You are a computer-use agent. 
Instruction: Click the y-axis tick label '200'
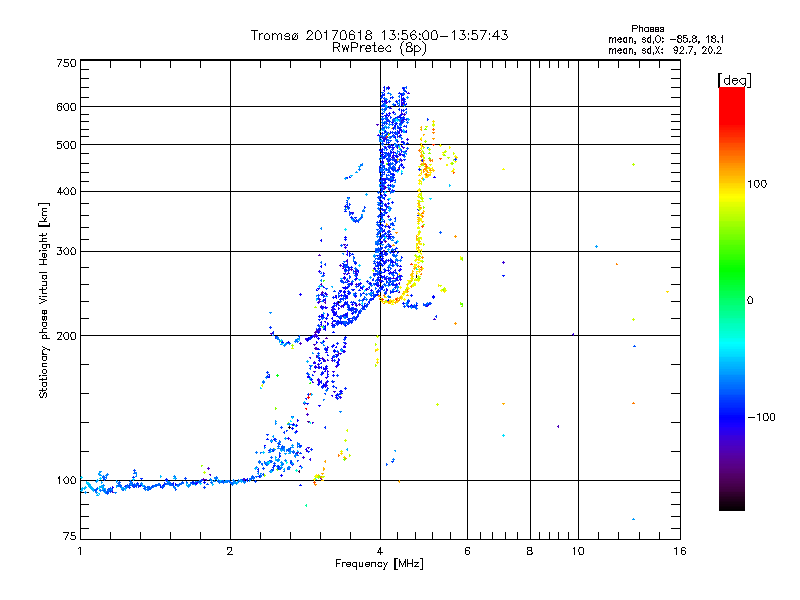point(66,336)
